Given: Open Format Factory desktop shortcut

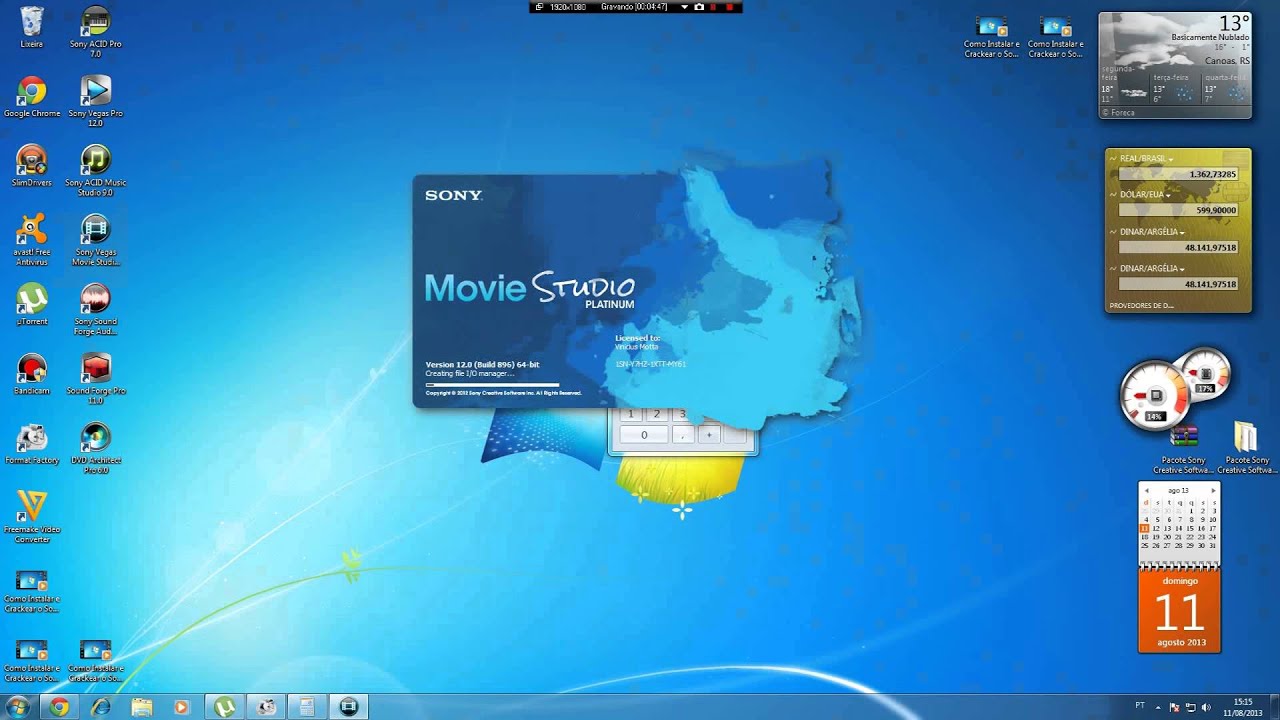Looking at the screenshot, I should click(31, 444).
